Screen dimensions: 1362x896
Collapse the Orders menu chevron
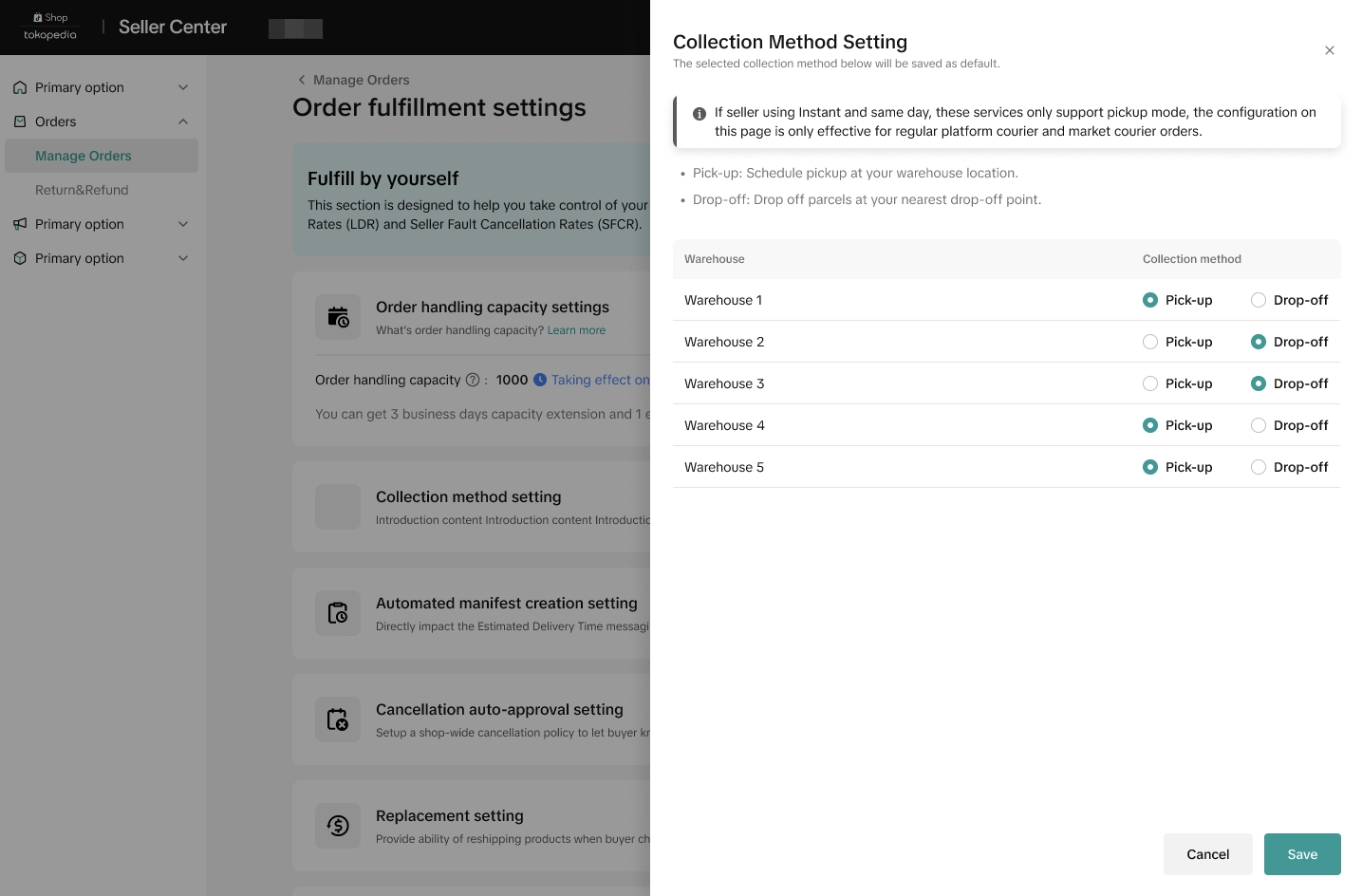click(183, 121)
